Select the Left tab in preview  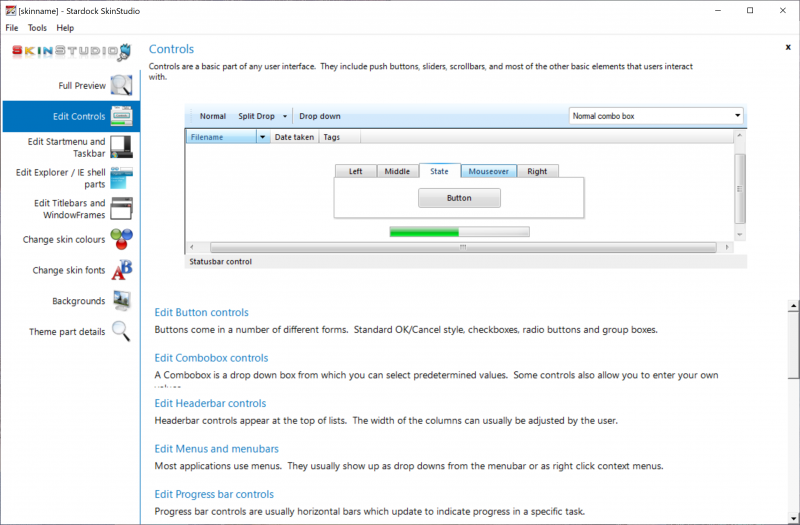tap(356, 171)
